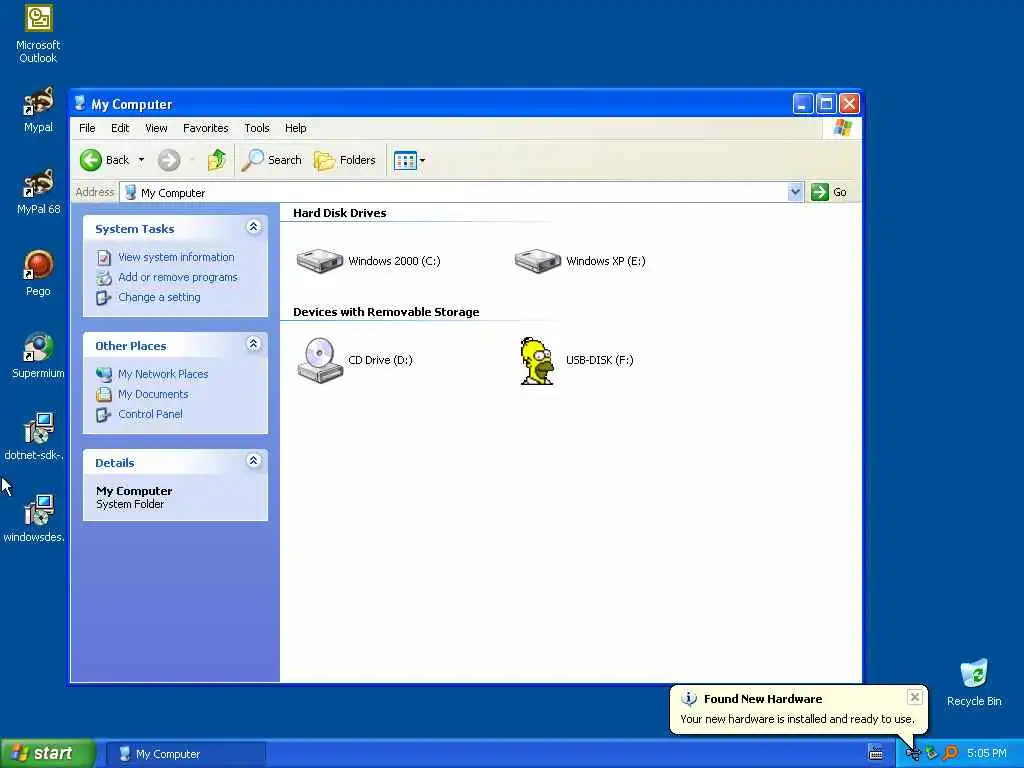
Task: Click the windowsdes installer desktop icon
Action: pyautogui.click(x=35, y=519)
